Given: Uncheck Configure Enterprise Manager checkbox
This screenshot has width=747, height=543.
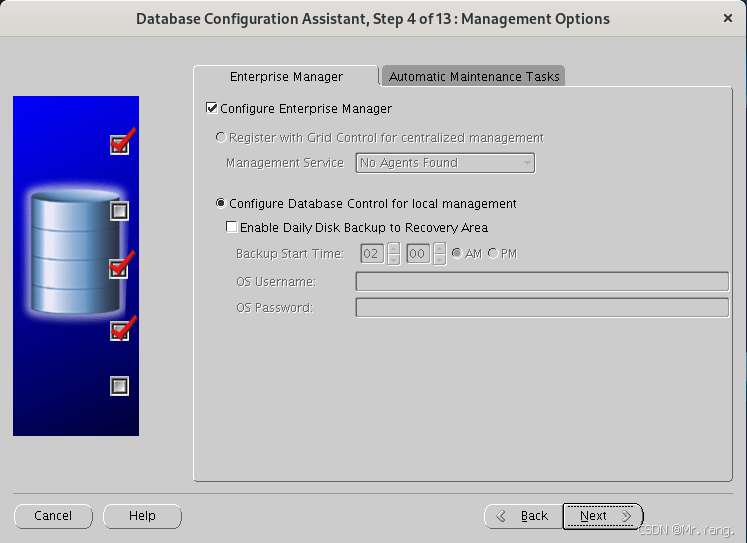Looking at the screenshot, I should (x=212, y=108).
